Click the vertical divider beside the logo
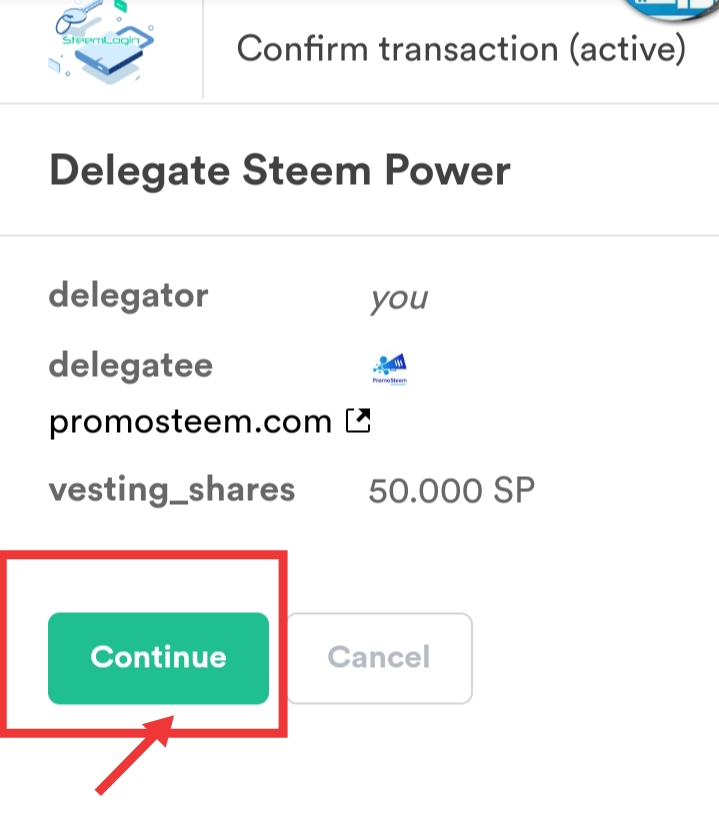The image size is (719, 815). coord(203,48)
